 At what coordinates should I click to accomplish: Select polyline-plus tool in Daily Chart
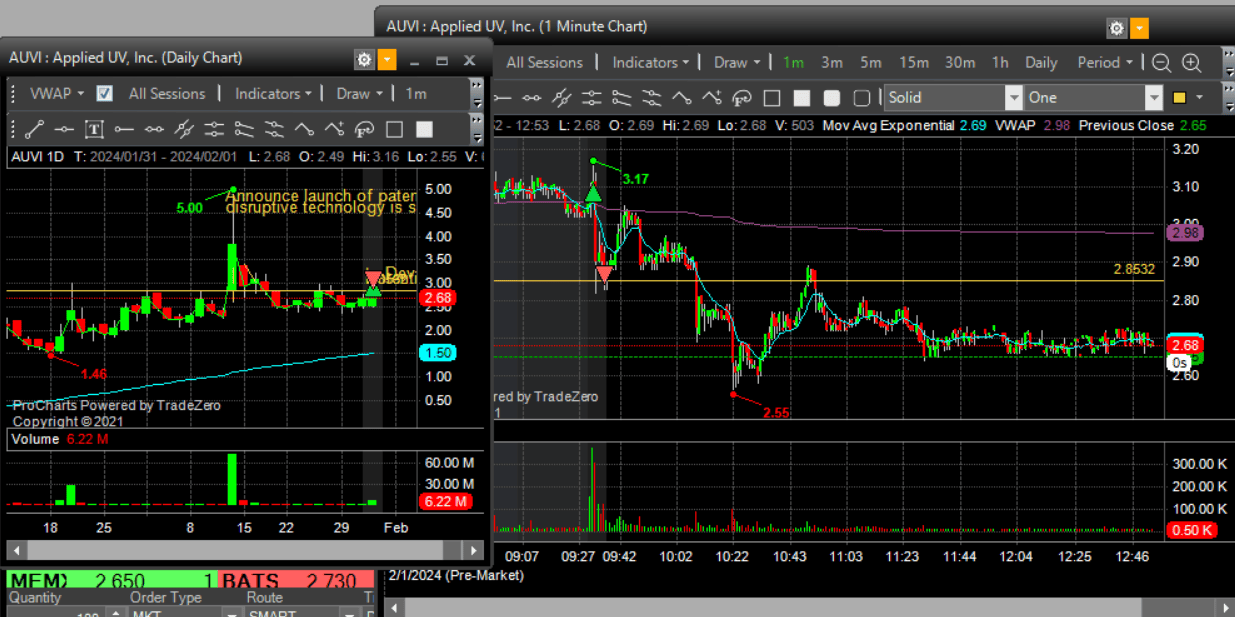pos(334,129)
